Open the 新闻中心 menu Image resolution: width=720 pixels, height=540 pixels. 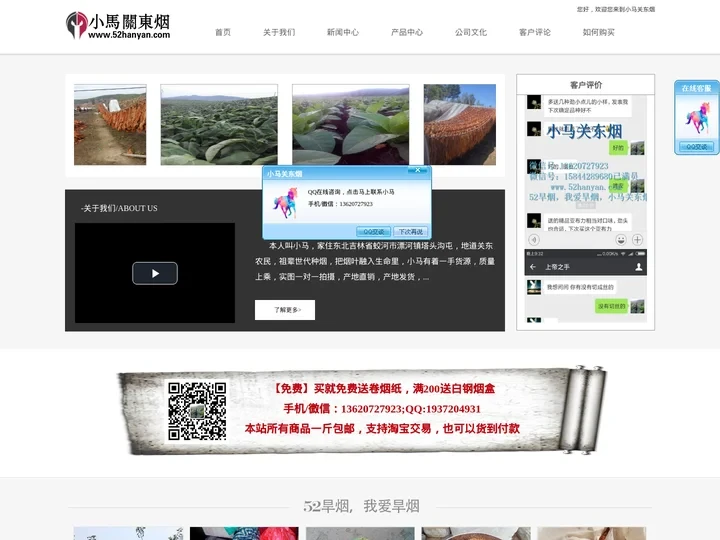(x=343, y=32)
